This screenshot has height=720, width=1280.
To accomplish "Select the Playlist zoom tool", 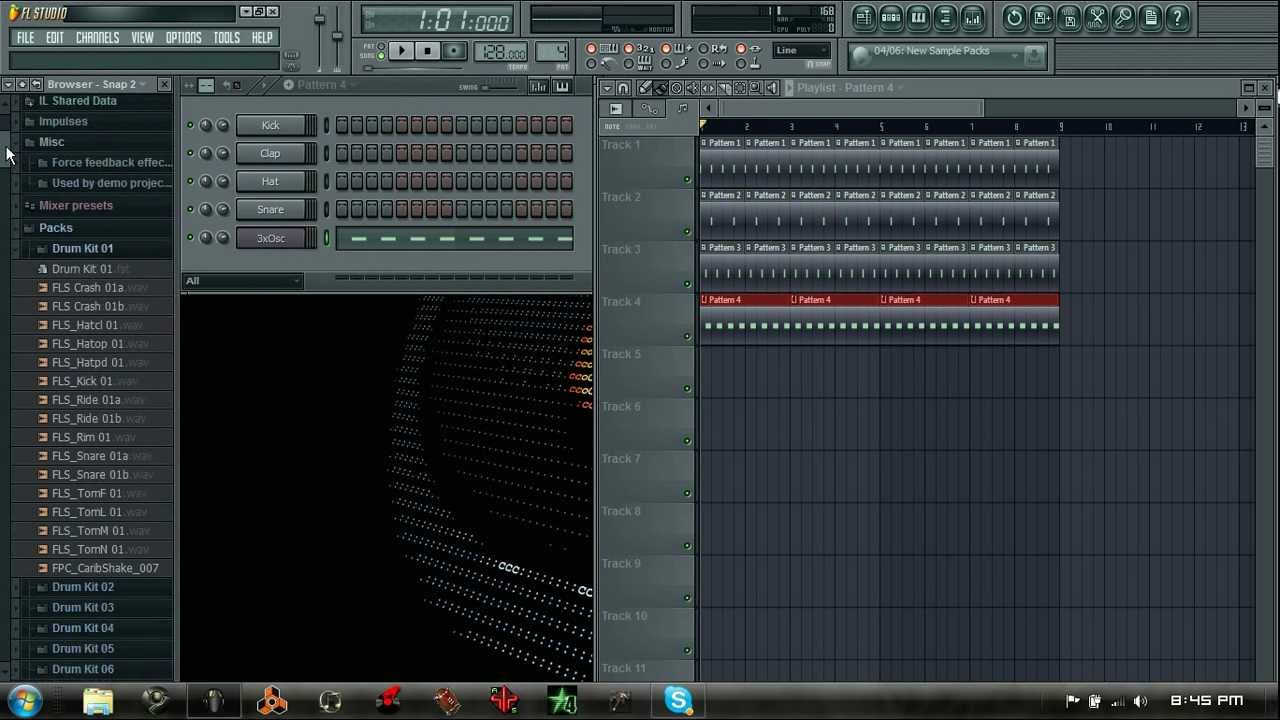I will [x=755, y=88].
